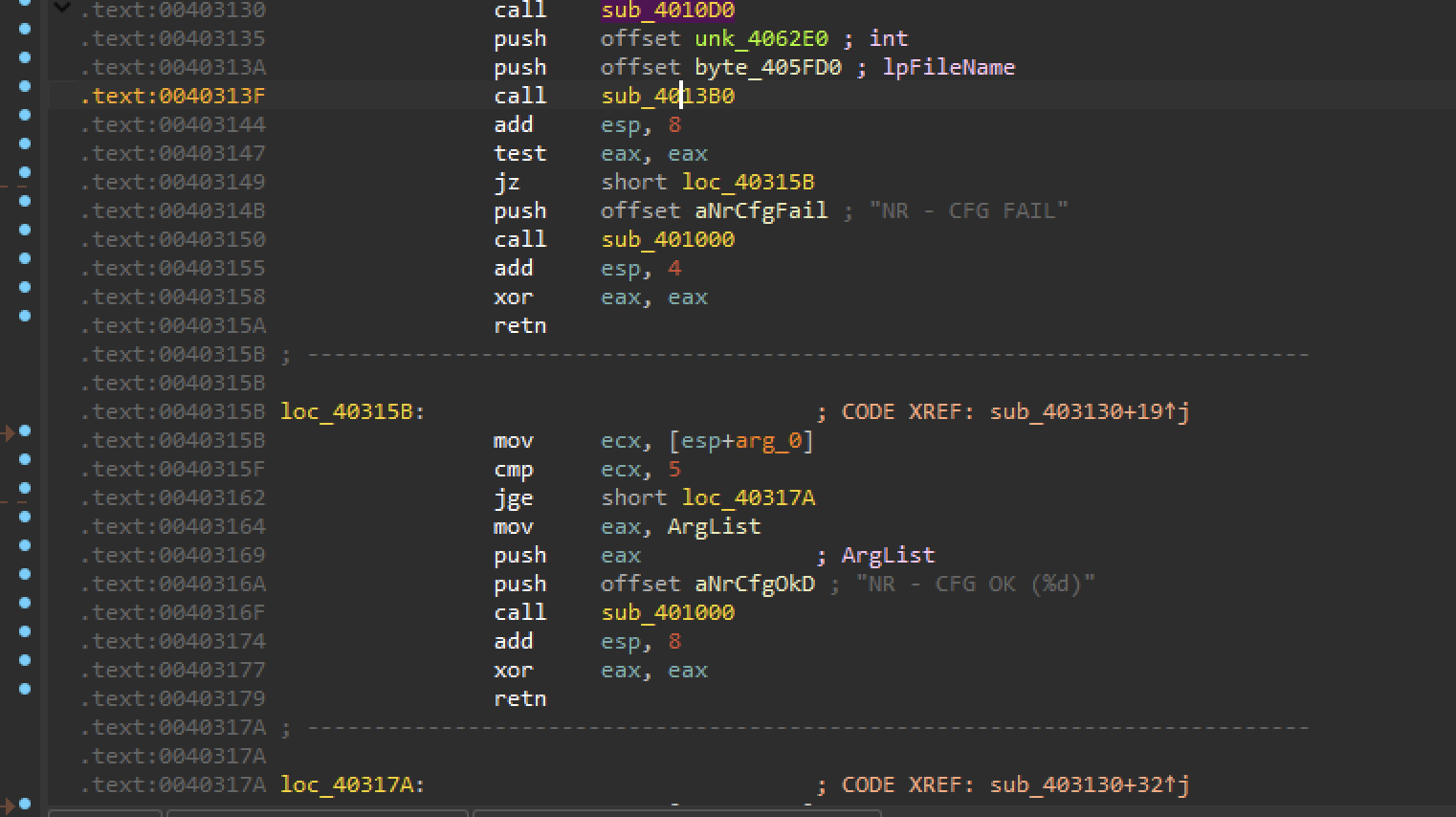
Task: Select the jge mnemonic
Action: (x=514, y=497)
